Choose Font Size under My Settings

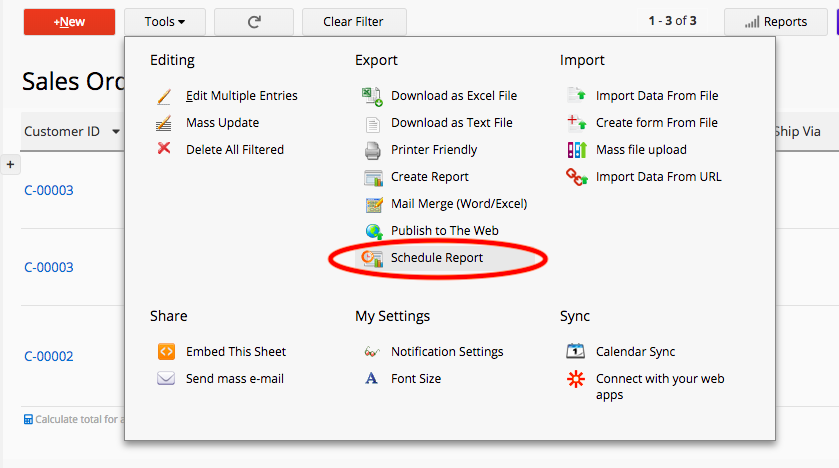point(416,379)
